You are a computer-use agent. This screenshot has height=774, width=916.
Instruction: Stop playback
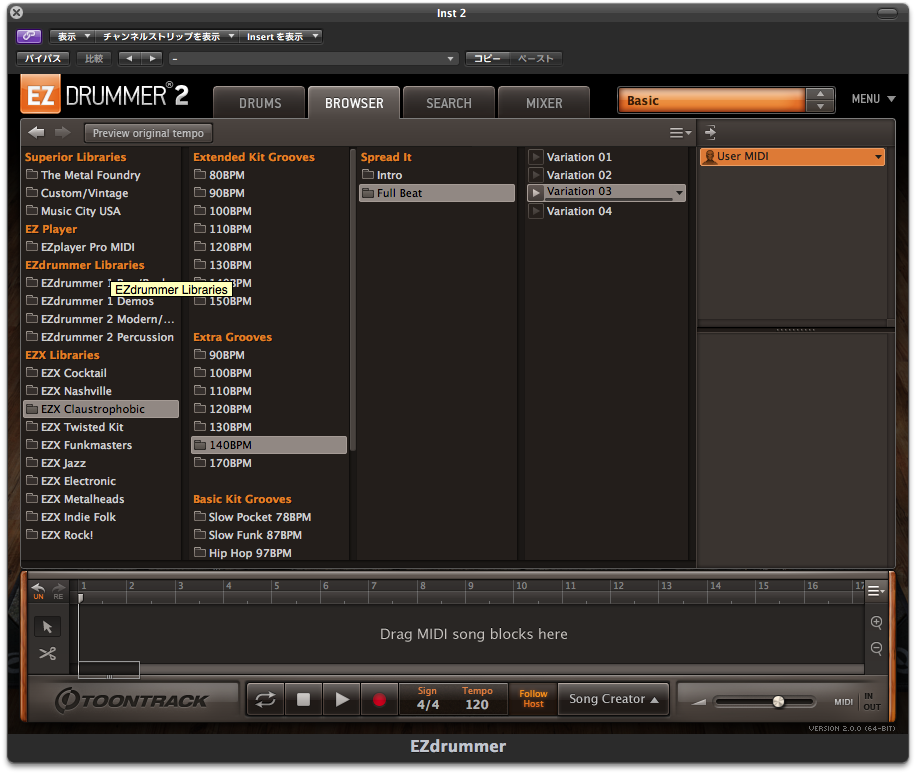[x=303, y=699]
